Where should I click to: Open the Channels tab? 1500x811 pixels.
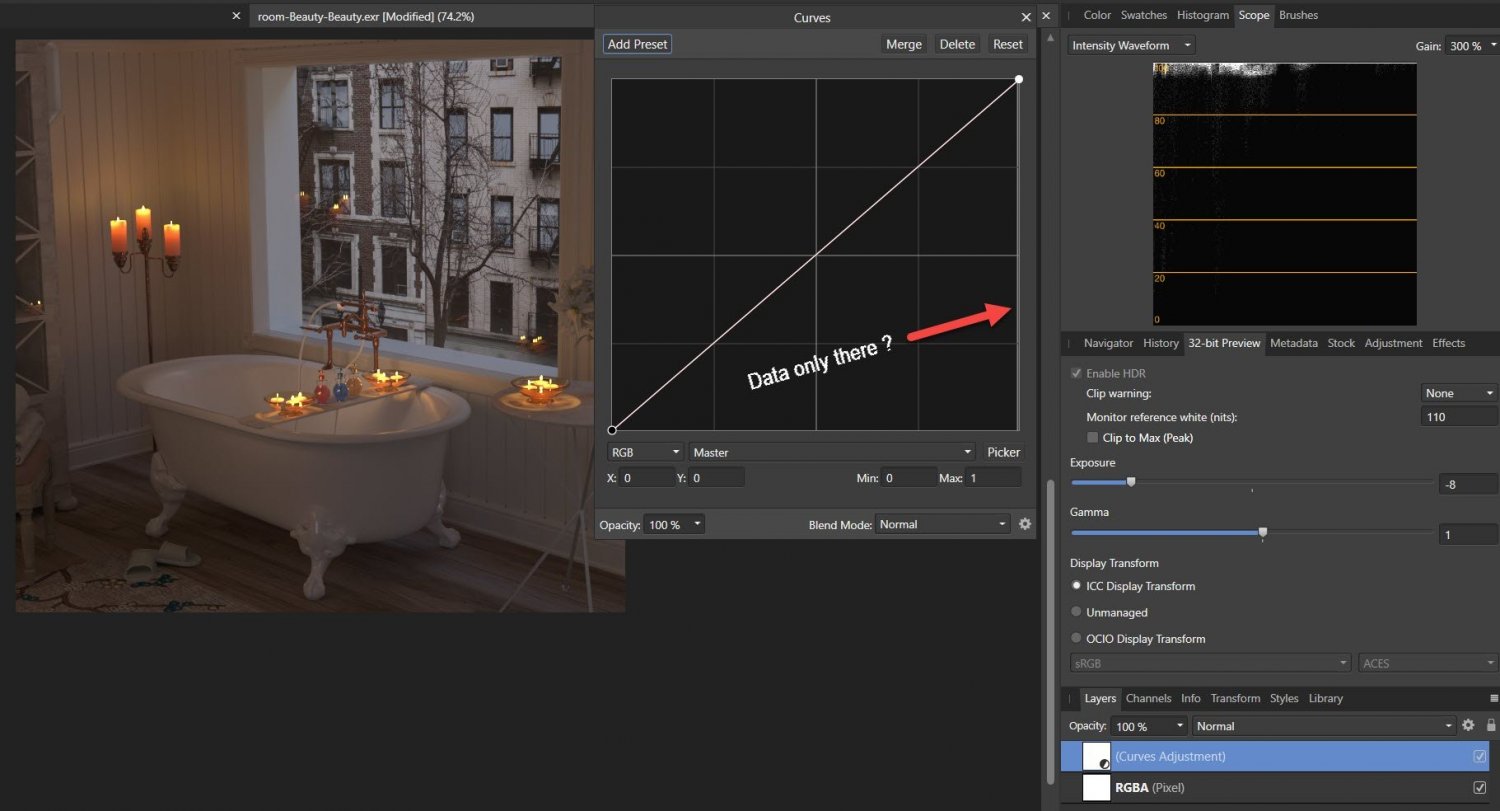(x=1148, y=698)
